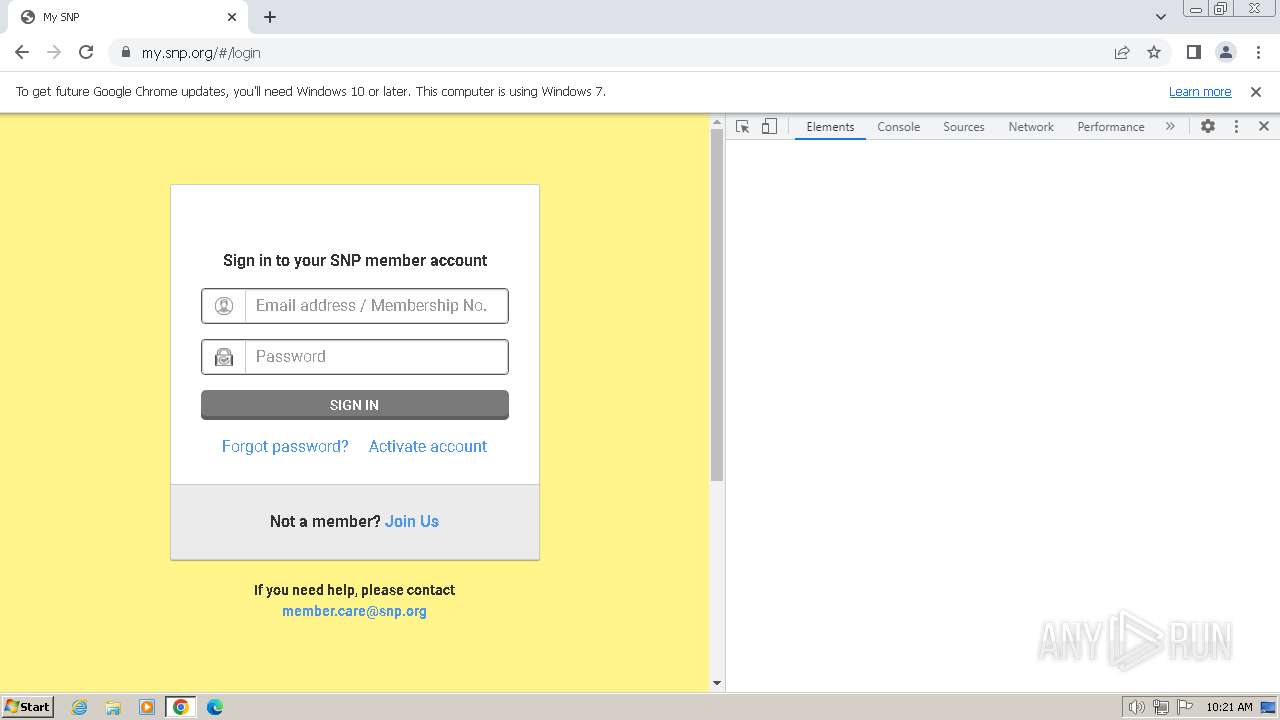Open the Windows Start menu
Image resolution: width=1280 pixels, height=720 pixels.
point(28,707)
